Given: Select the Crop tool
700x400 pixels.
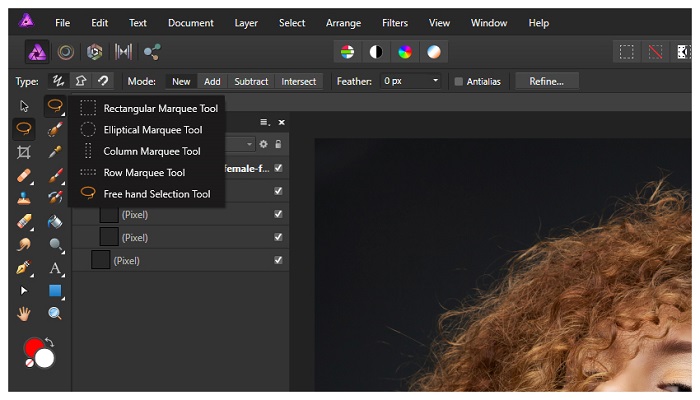Looking at the screenshot, I should [x=24, y=152].
